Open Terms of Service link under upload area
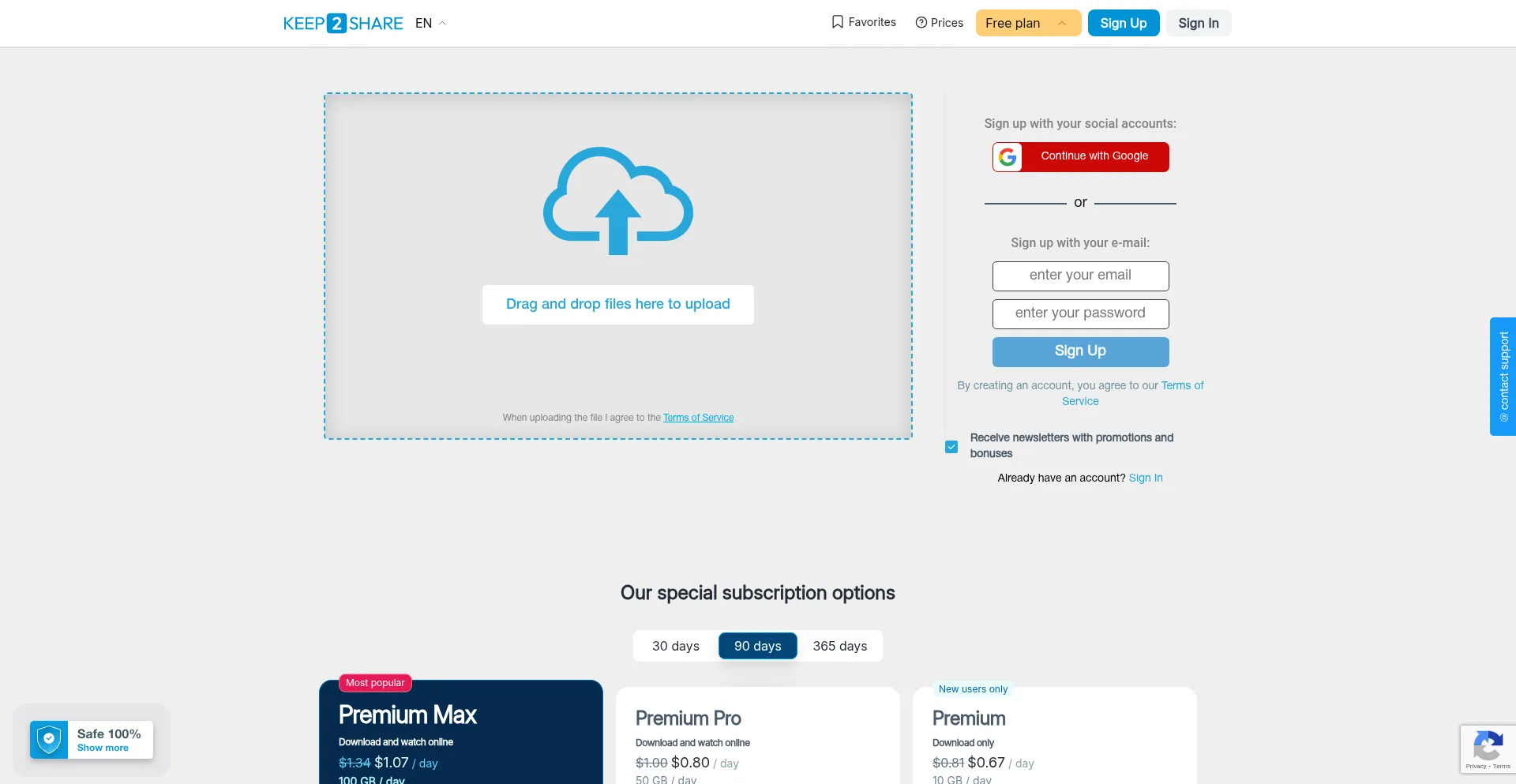Image resolution: width=1516 pixels, height=784 pixels. click(x=698, y=418)
